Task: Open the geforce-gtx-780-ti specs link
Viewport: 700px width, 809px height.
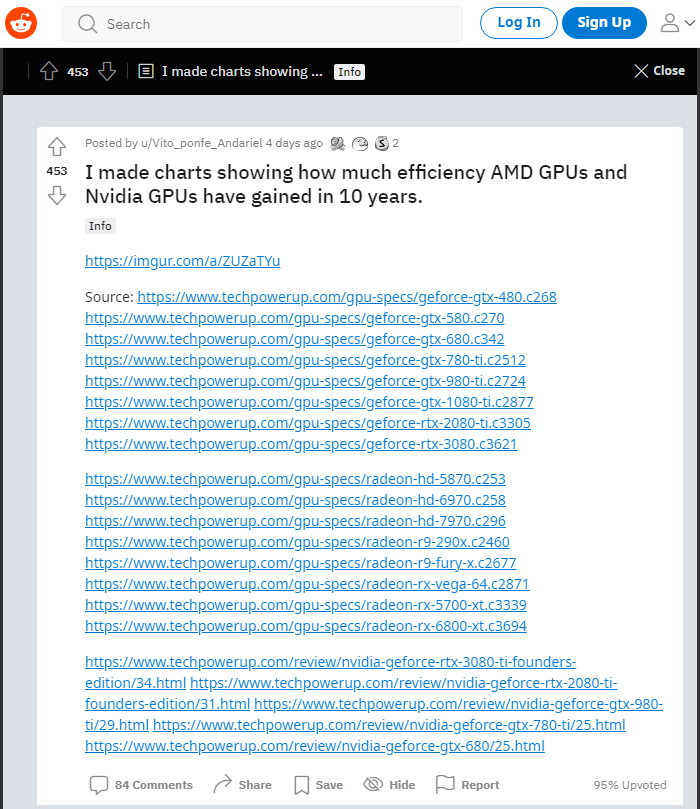Action: coord(305,360)
